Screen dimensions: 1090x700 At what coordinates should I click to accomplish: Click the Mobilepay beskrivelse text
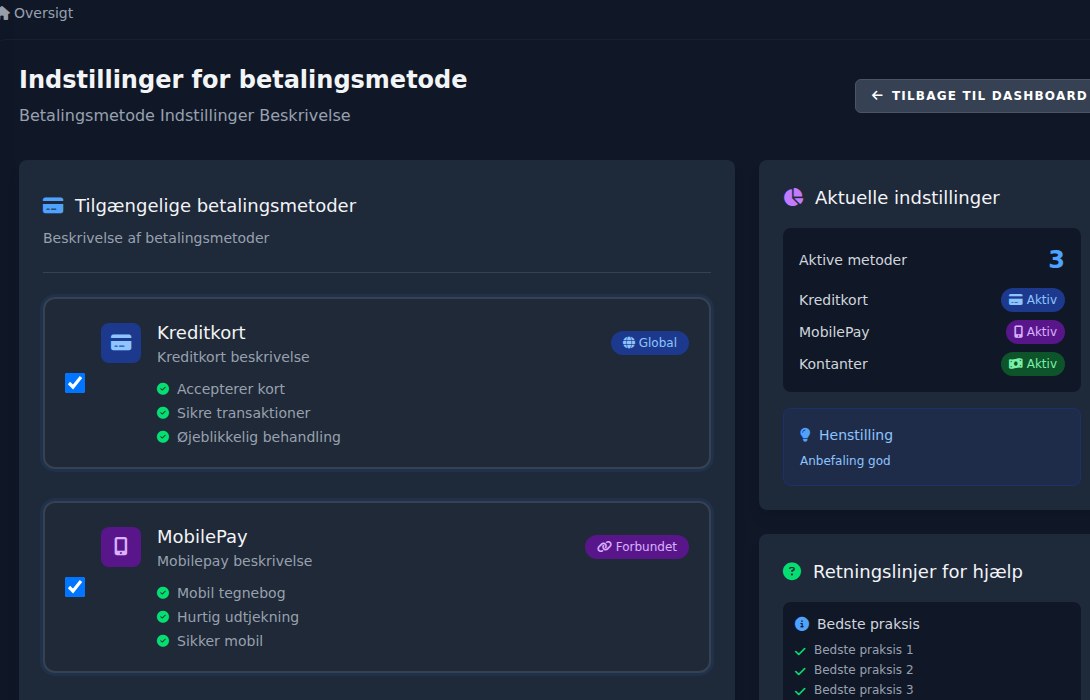point(234,561)
